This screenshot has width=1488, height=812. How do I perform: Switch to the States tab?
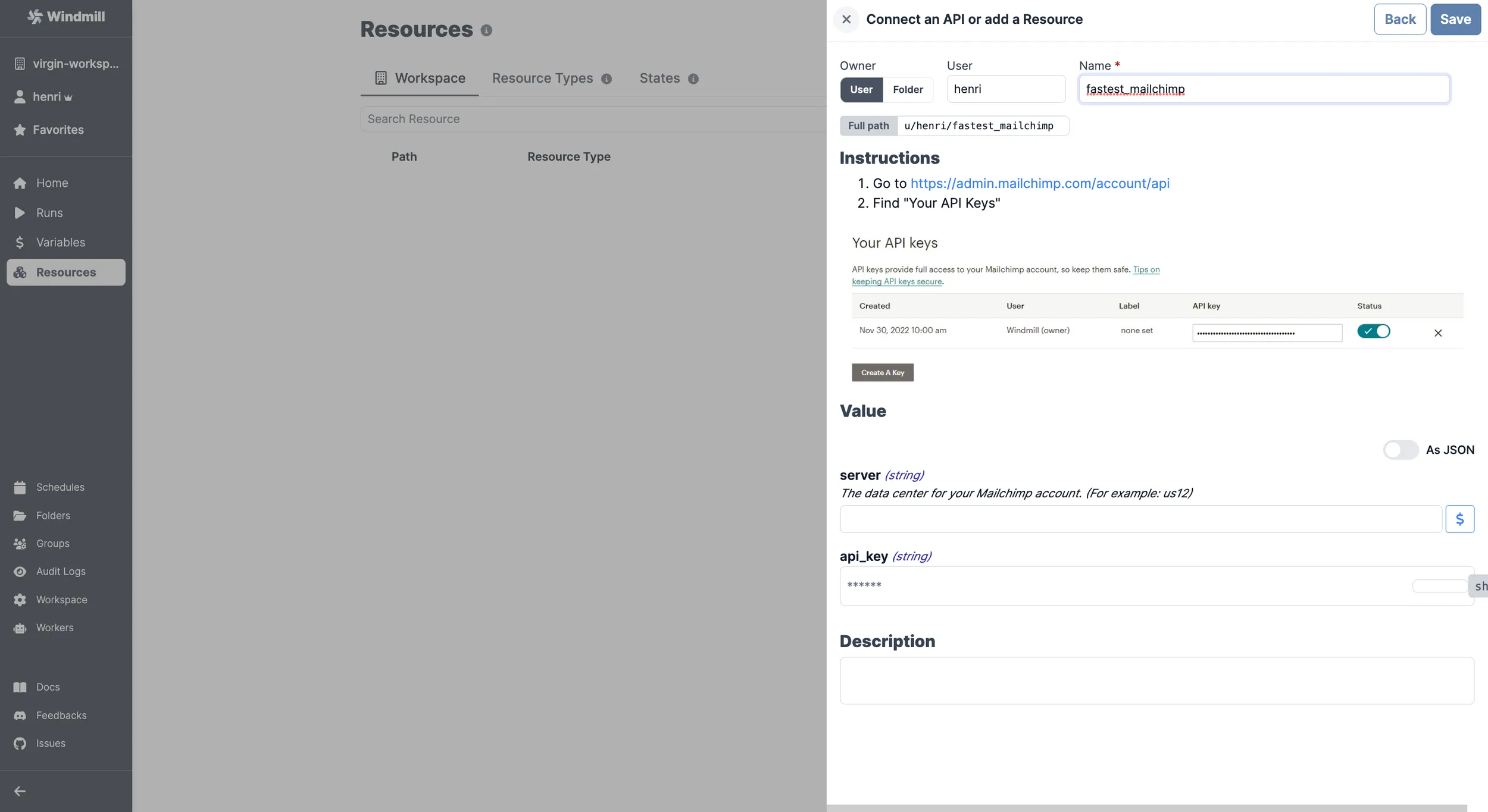pyautogui.click(x=659, y=78)
